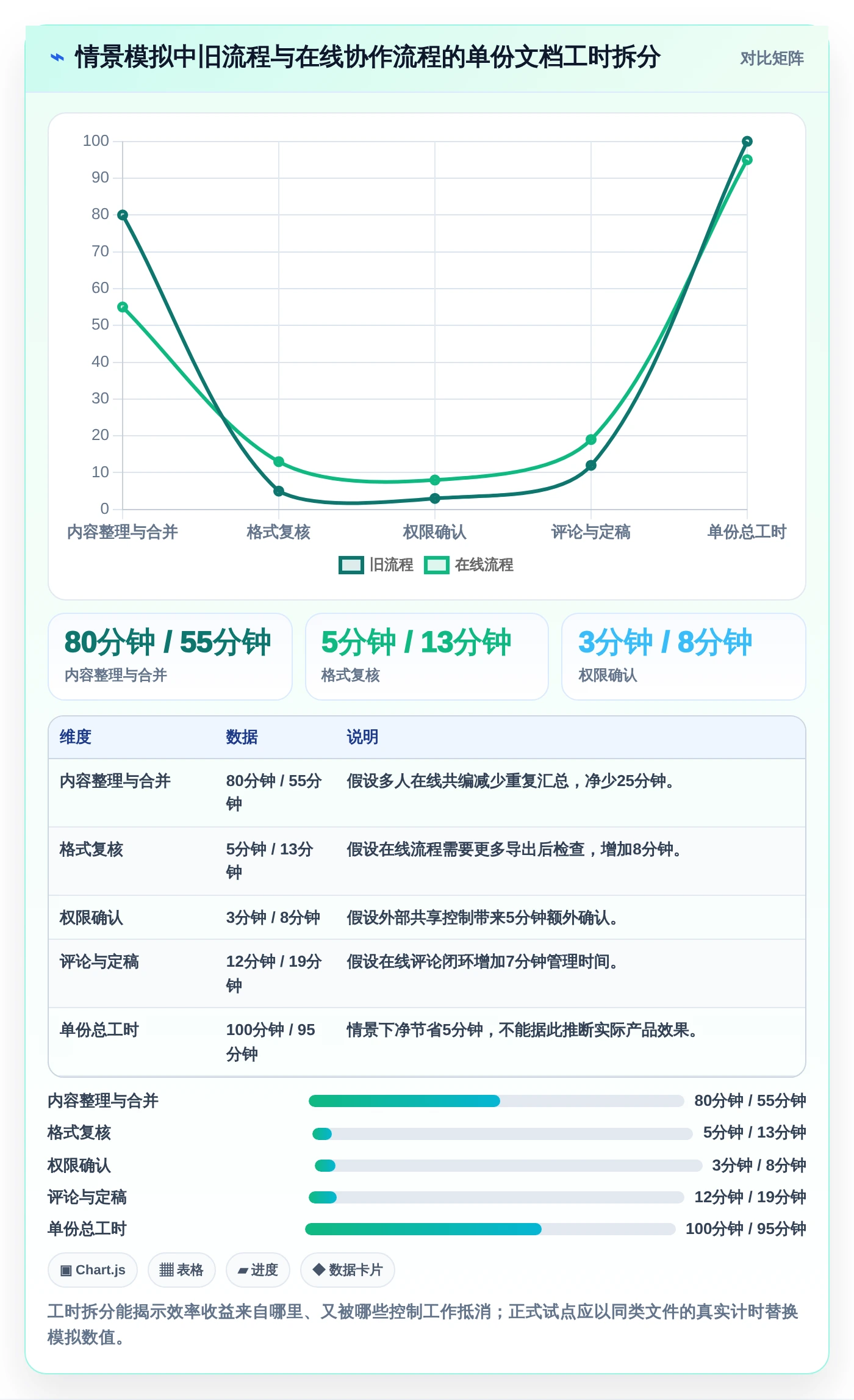Click table cell 5分钟 / 13分钟
This screenshot has width=854, height=1400.
tap(270, 861)
